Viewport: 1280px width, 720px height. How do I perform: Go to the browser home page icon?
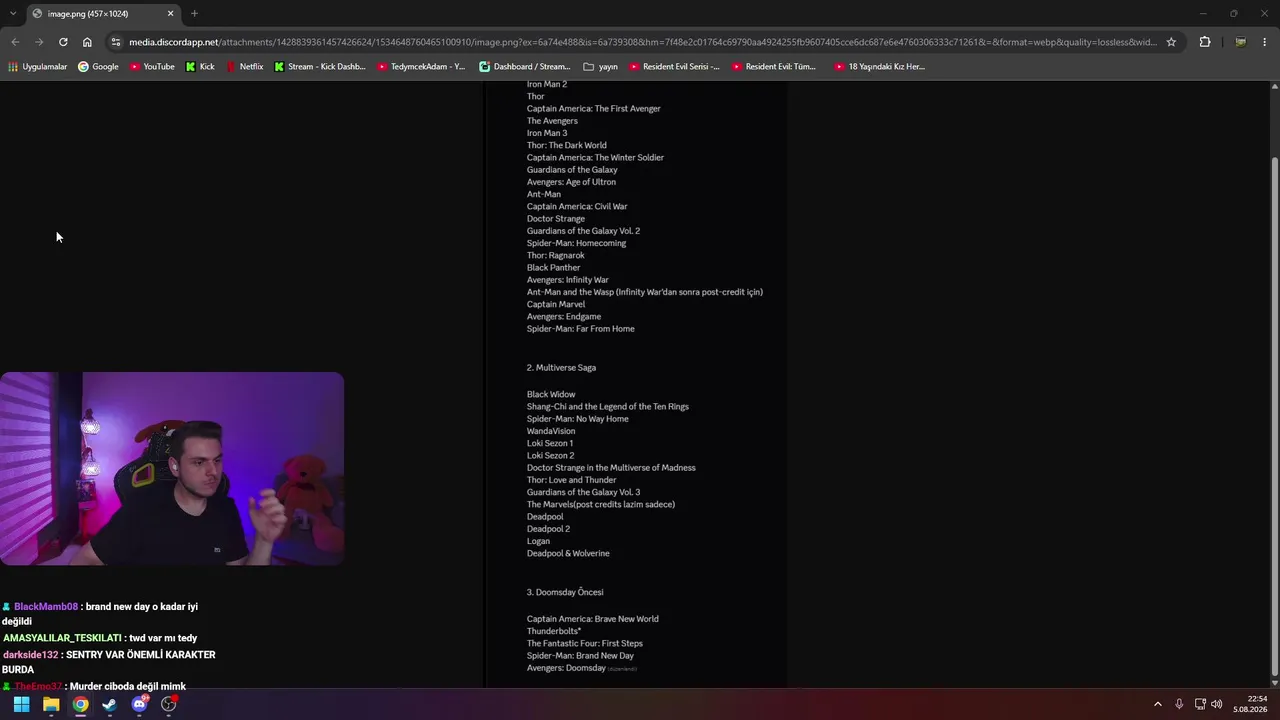[x=87, y=42]
